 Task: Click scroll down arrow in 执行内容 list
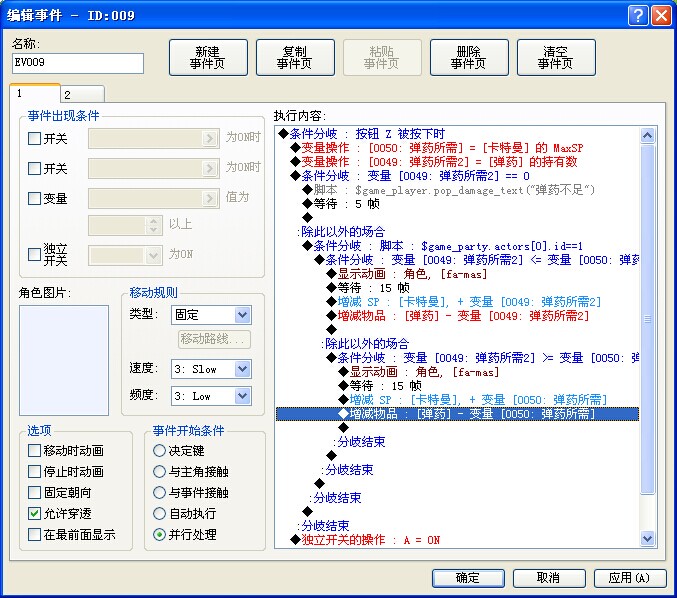click(x=647, y=538)
